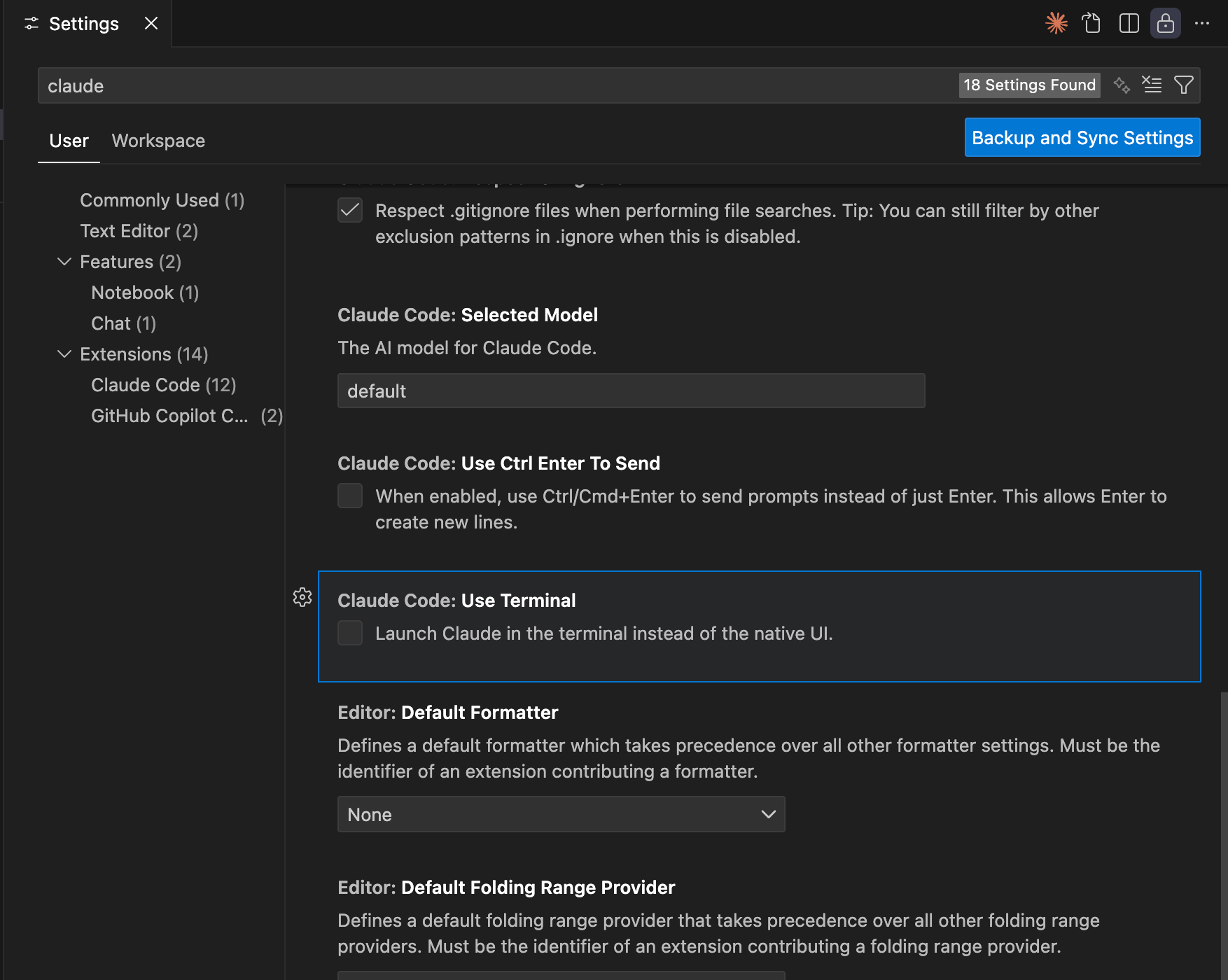Toggle the AI search sparkle icon
This screenshot has width=1228, height=980.
pos(1122,85)
